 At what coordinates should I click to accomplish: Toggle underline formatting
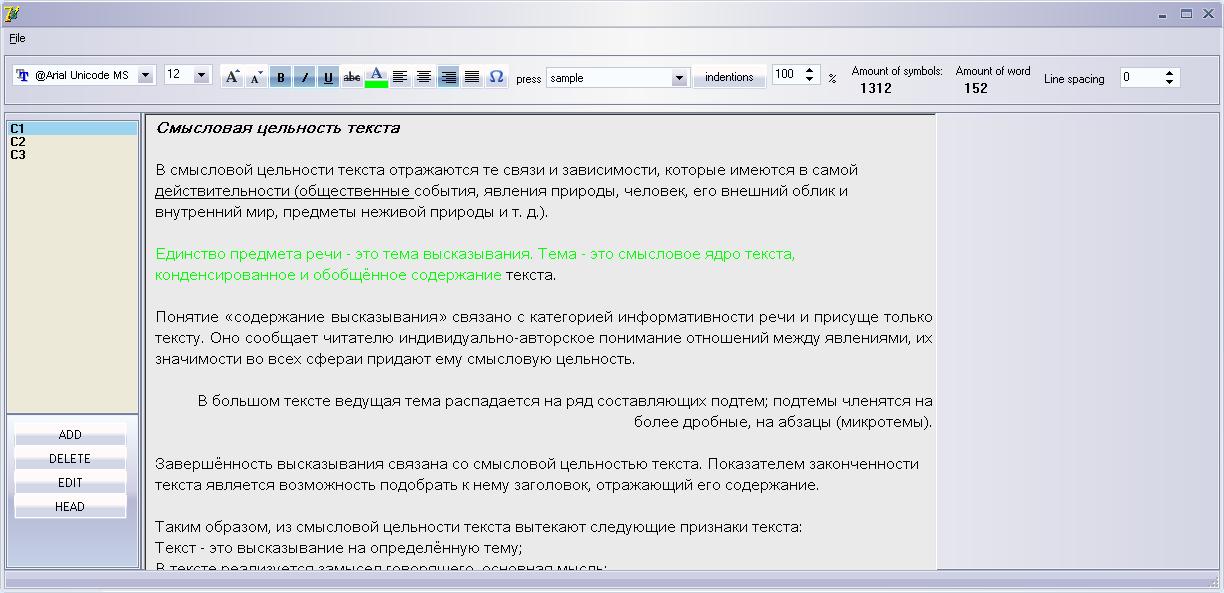[x=328, y=75]
